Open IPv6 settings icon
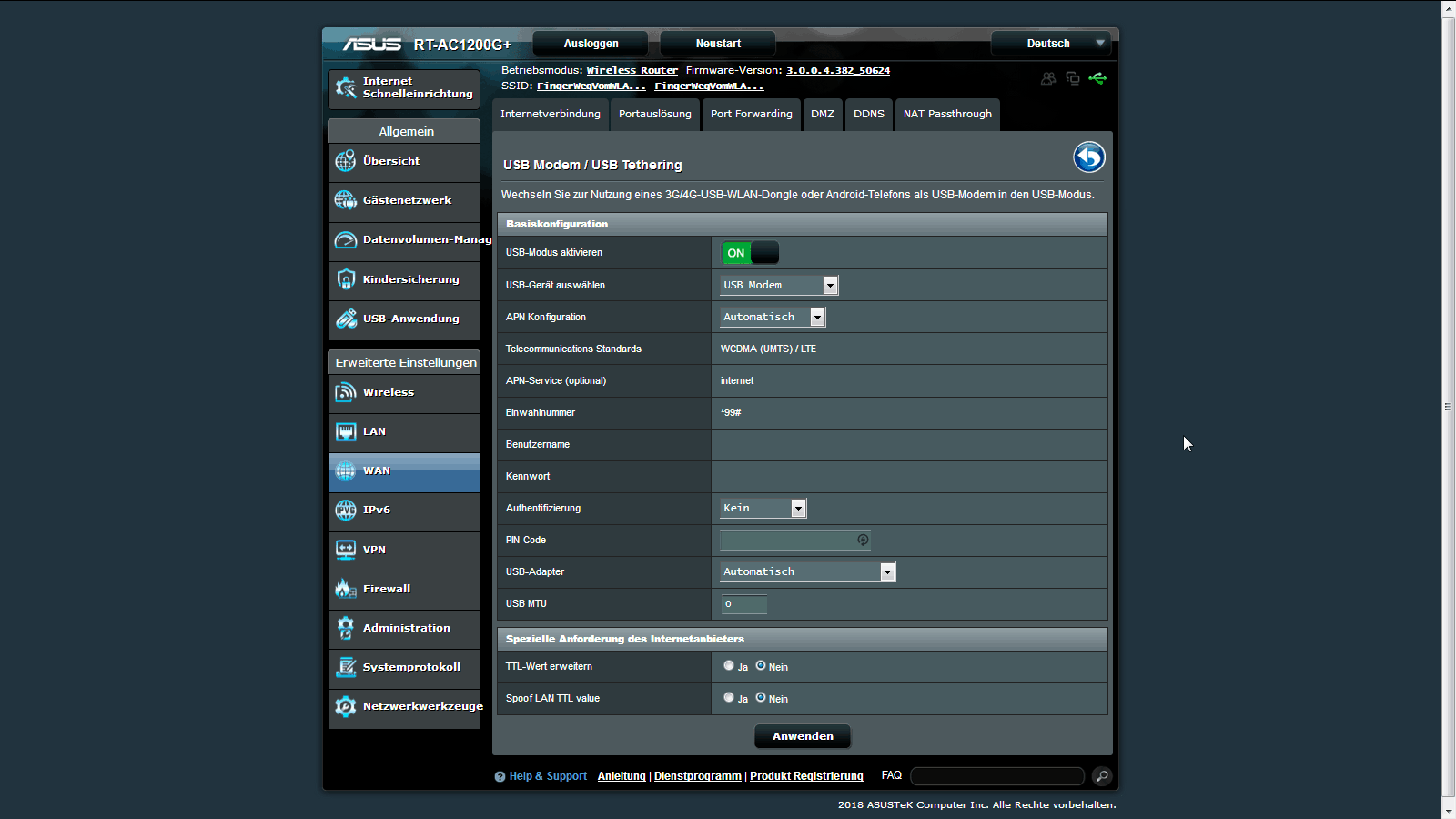1456x819 pixels. (346, 510)
